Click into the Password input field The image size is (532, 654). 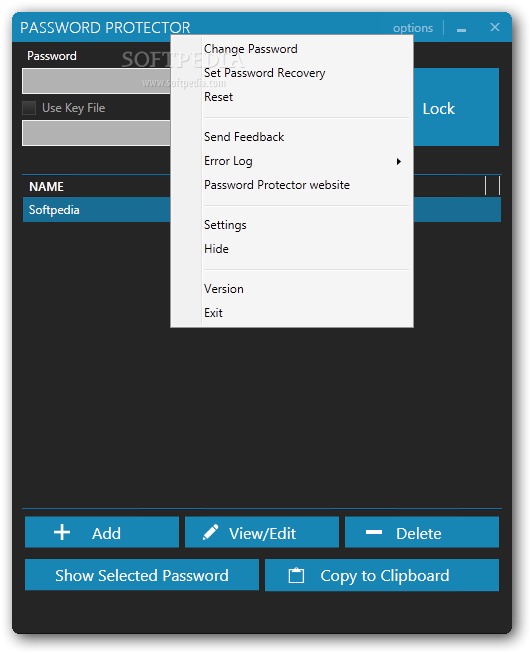coord(96,81)
